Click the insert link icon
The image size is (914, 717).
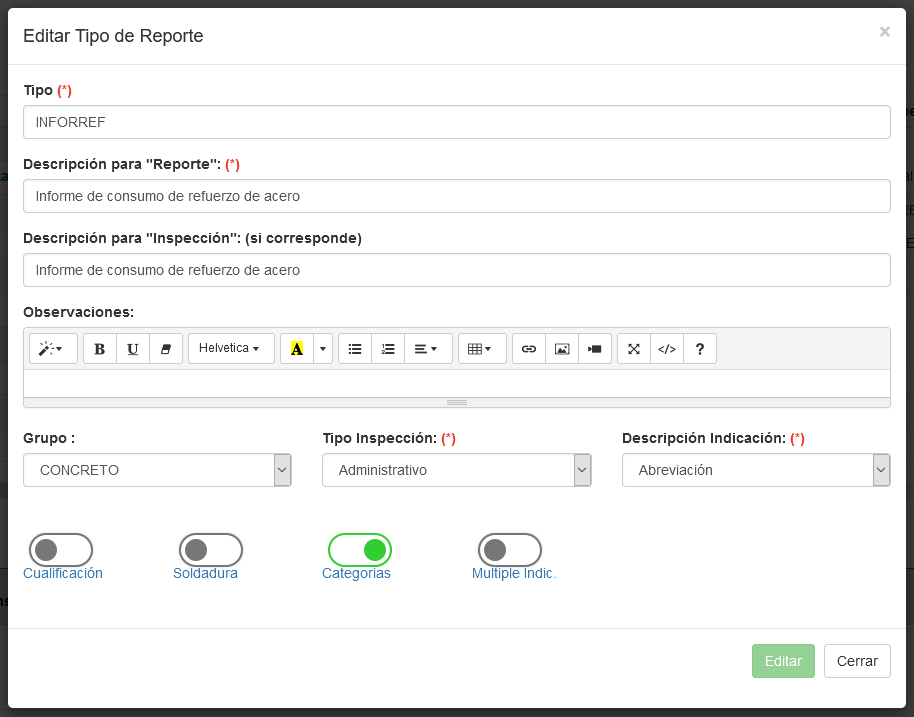(529, 349)
